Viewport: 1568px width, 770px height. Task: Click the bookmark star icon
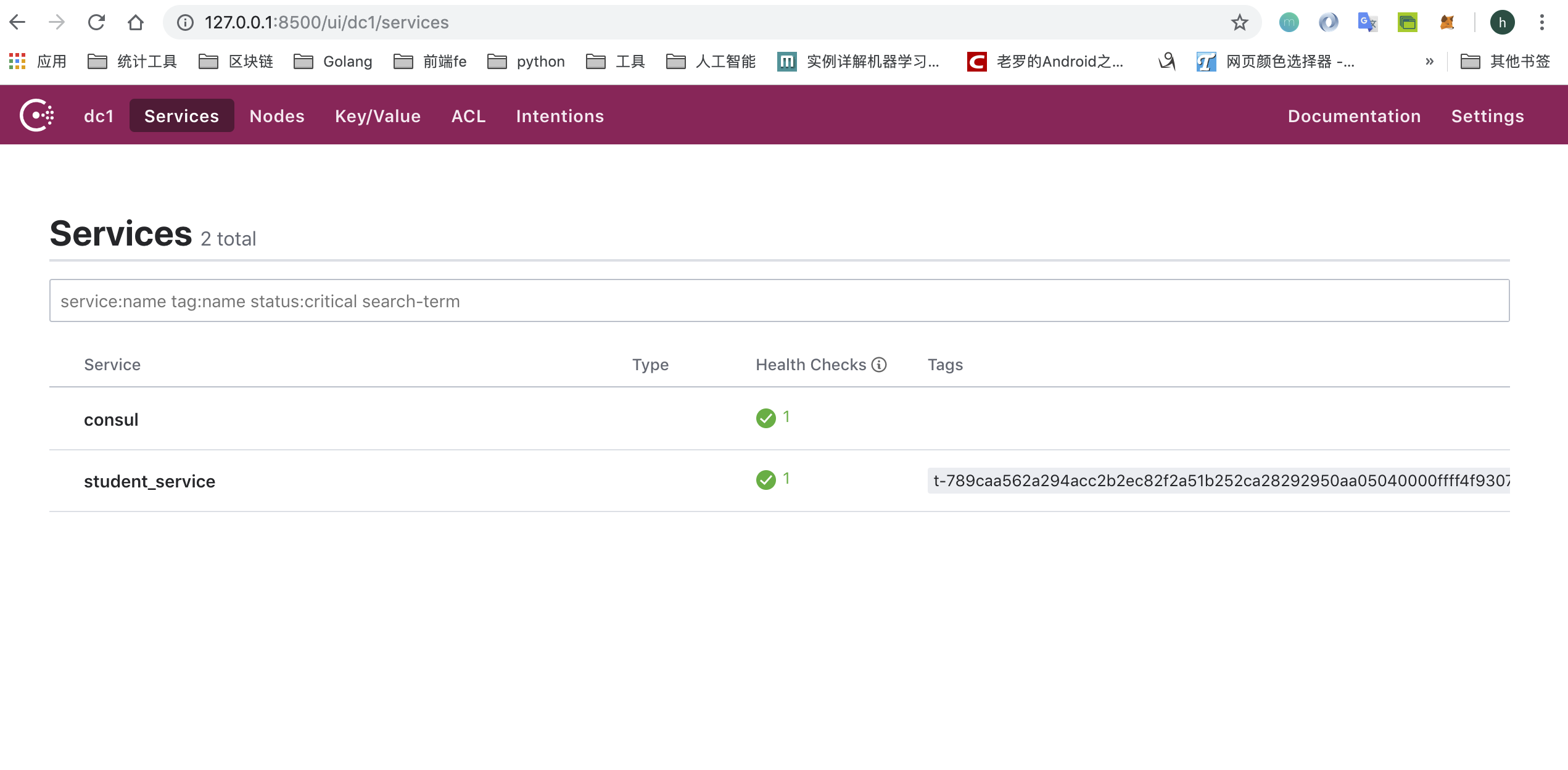click(x=1239, y=23)
